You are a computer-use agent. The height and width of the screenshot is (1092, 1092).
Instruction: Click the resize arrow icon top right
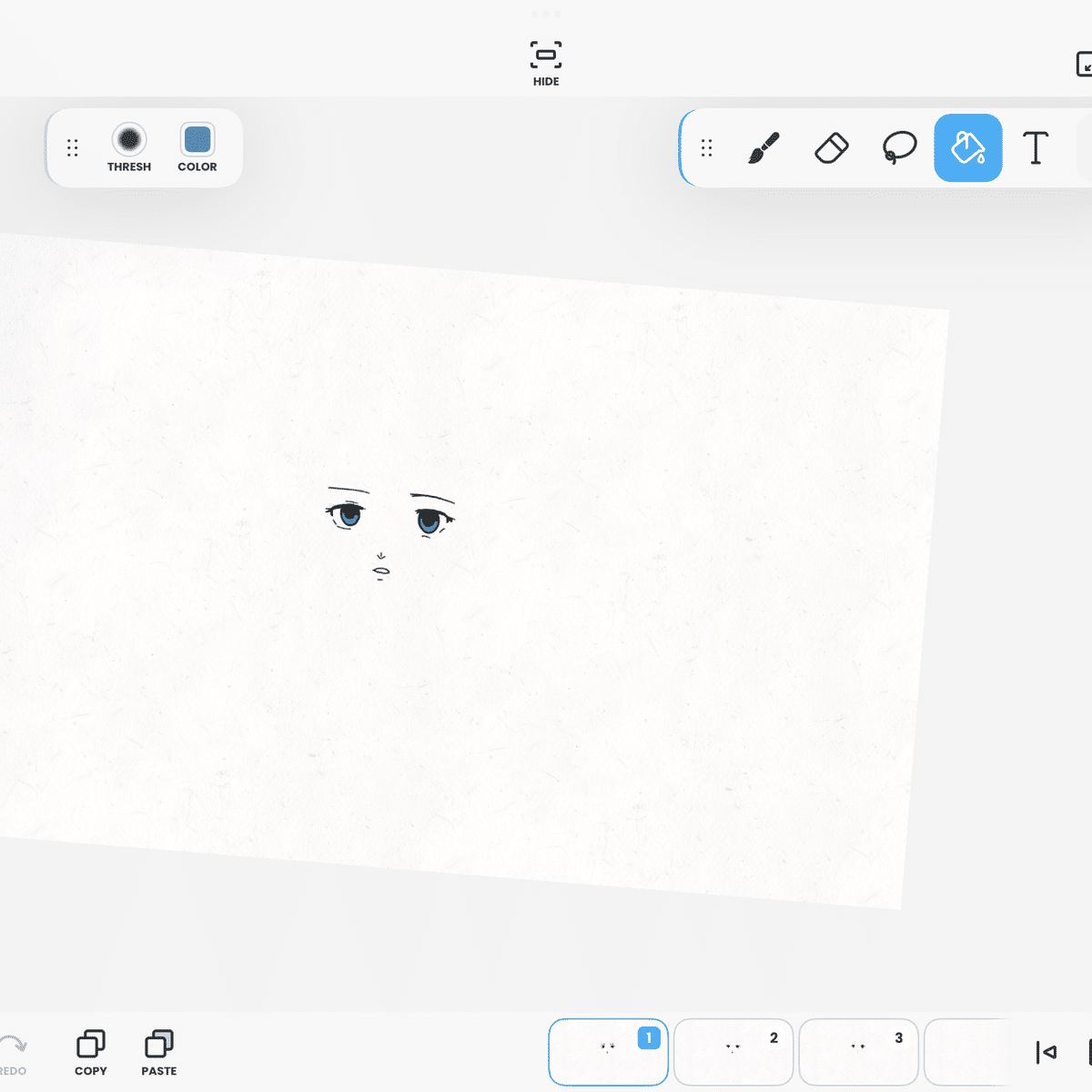[1085, 66]
